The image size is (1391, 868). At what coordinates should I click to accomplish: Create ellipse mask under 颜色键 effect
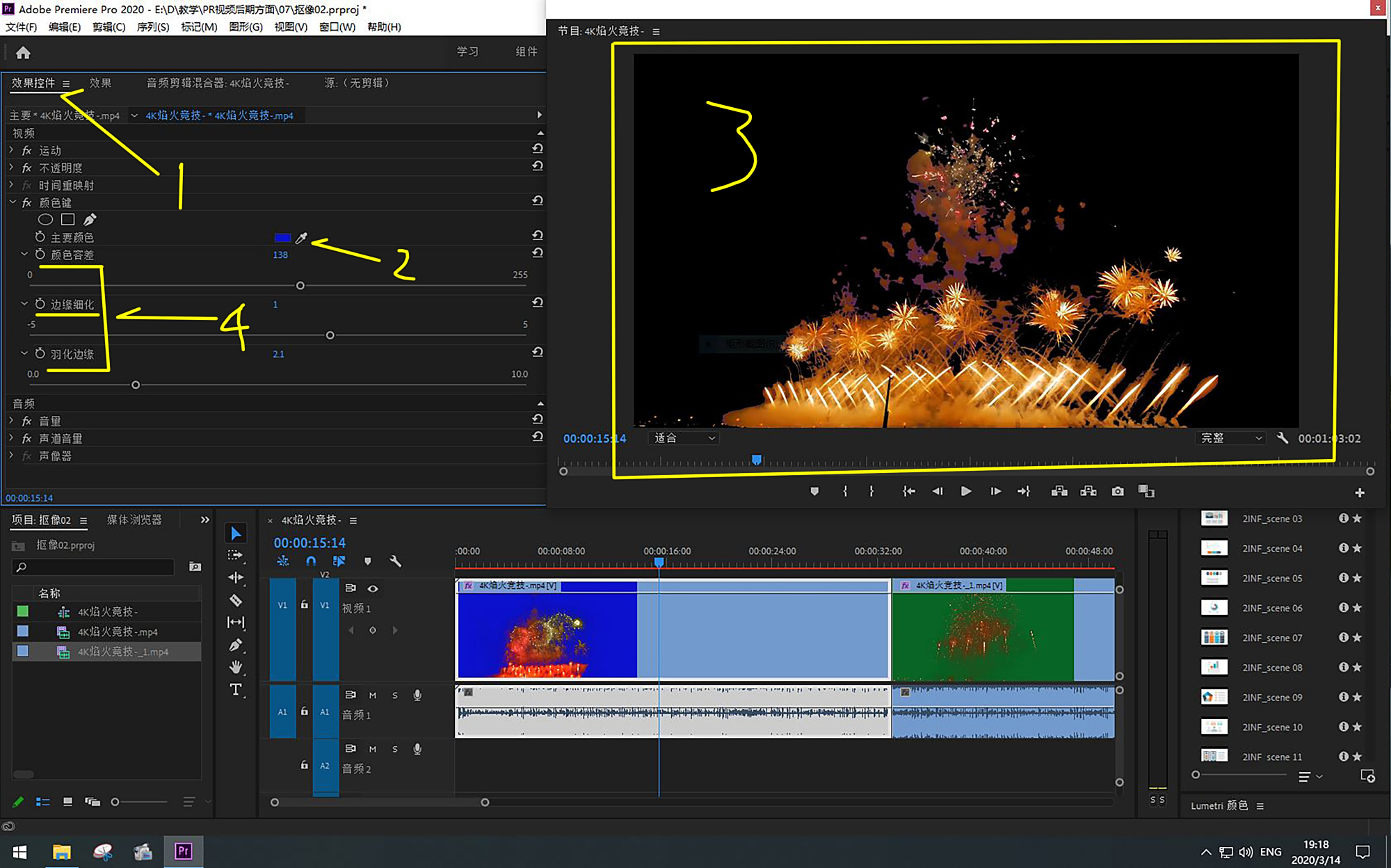(x=45, y=220)
